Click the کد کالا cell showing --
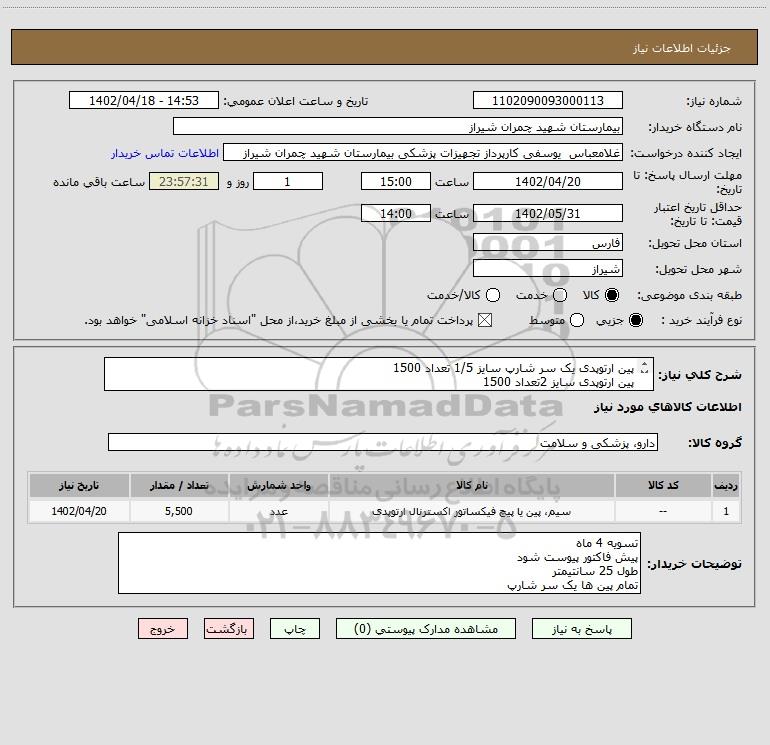The width and height of the screenshot is (770, 745). [x=663, y=511]
